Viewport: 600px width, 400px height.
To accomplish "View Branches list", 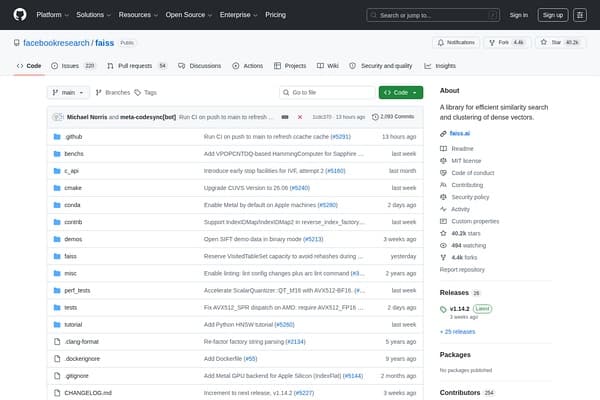I will point(113,93).
